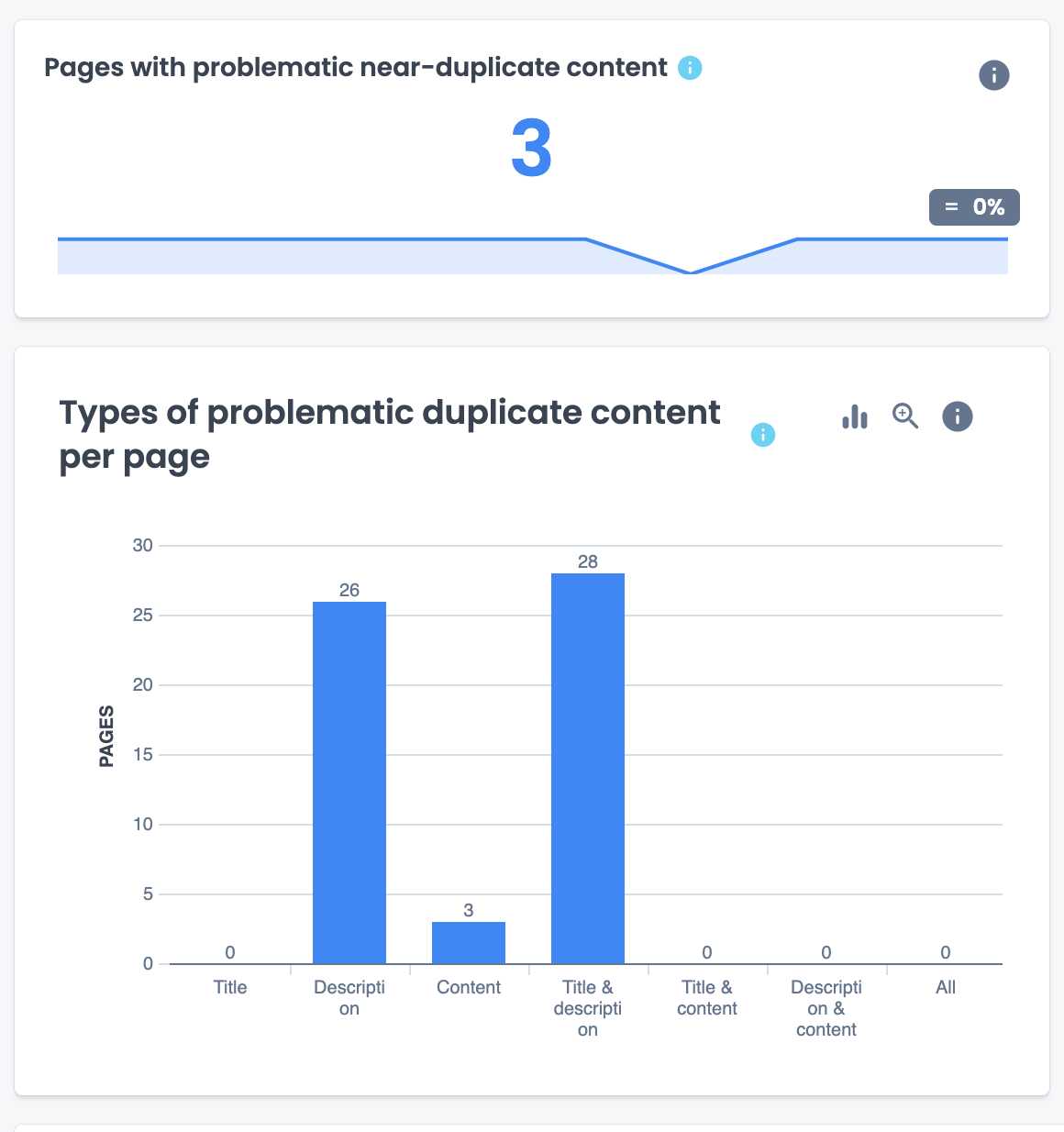Screen dimensions: 1064x1132
Task: Open the blue tooltip next to the near-duplicate heading
Action: click(689, 67)
